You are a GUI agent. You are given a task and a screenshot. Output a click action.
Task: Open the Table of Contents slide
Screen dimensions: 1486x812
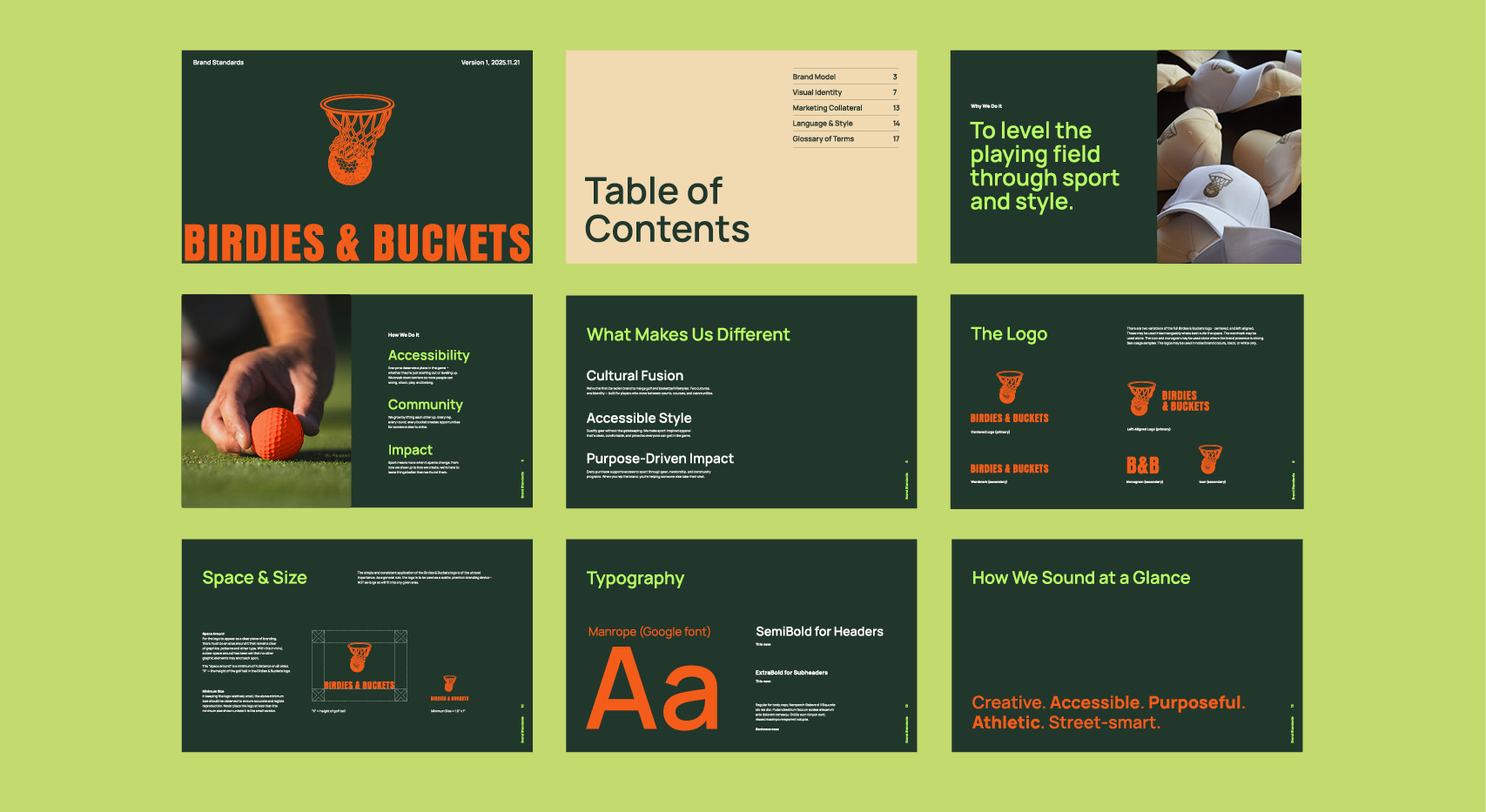(x=742, y=157)
